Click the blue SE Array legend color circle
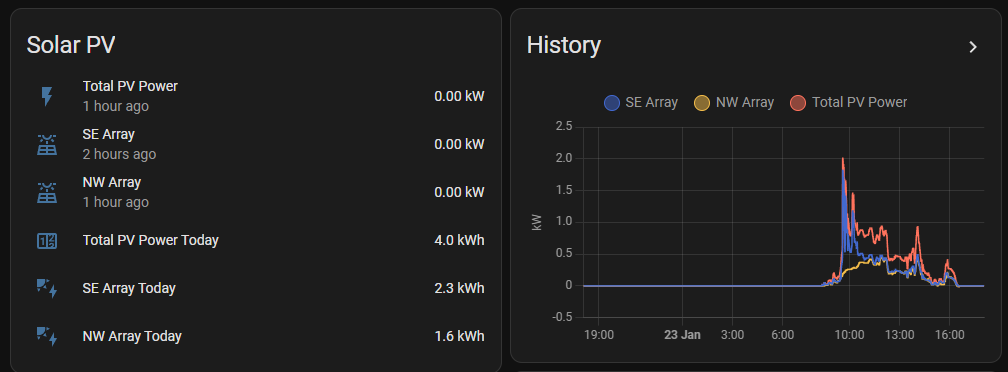1008x372 pixels. [612, 102]
